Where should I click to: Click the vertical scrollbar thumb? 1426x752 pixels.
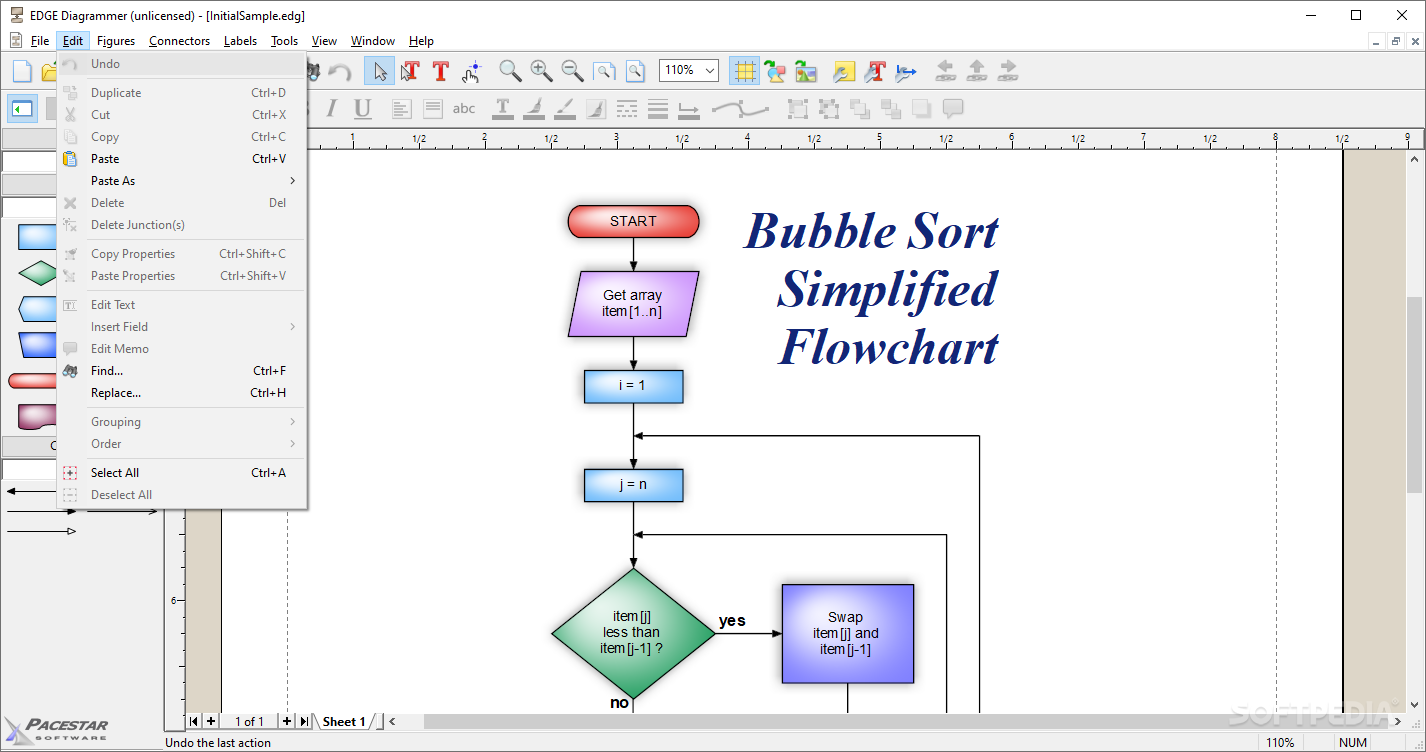[1415, 395]
